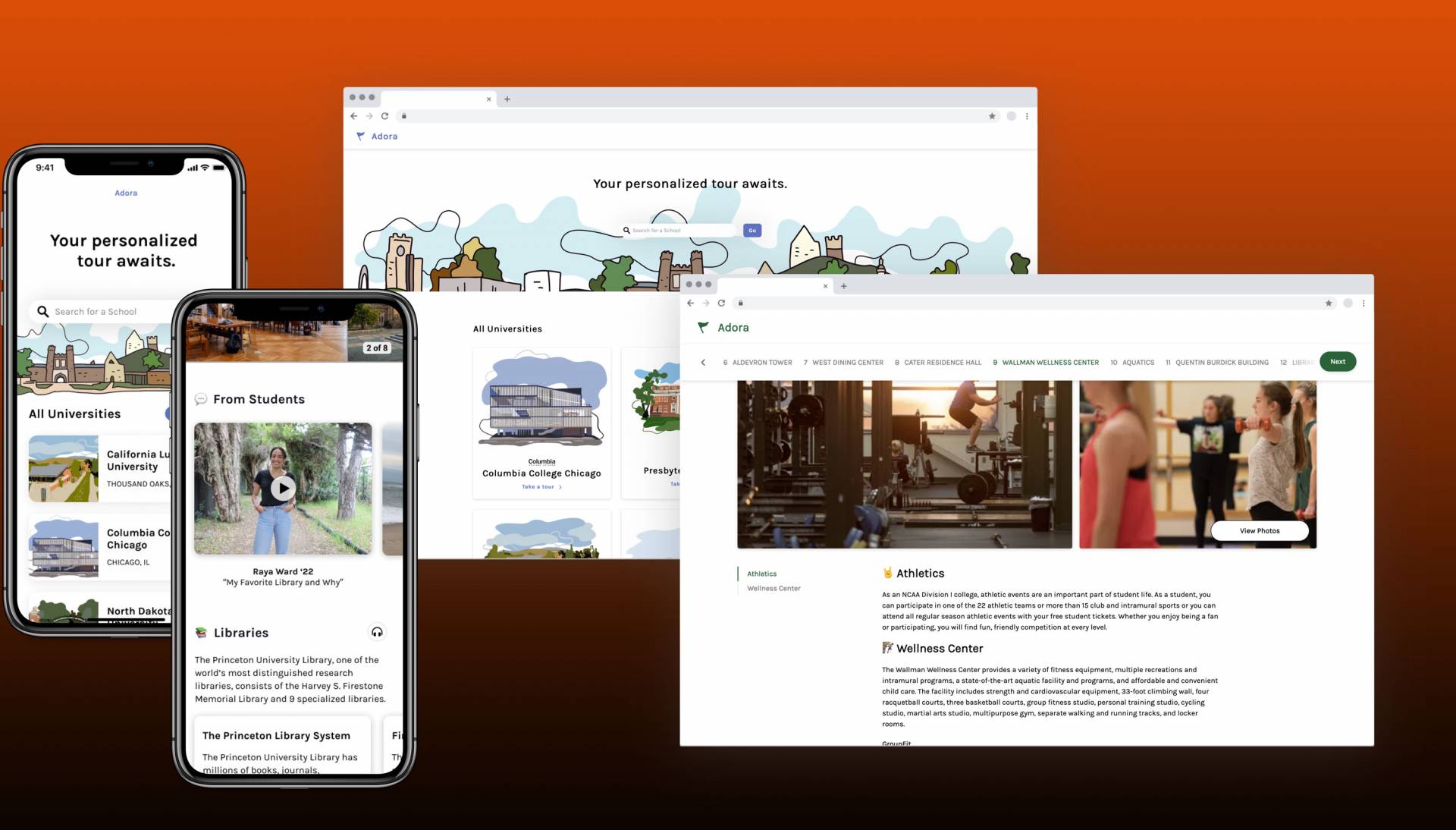The image size is (1456, 830).
Task: Switch to the 10 AQUATICS tour stop
Action: (1133, 363)
